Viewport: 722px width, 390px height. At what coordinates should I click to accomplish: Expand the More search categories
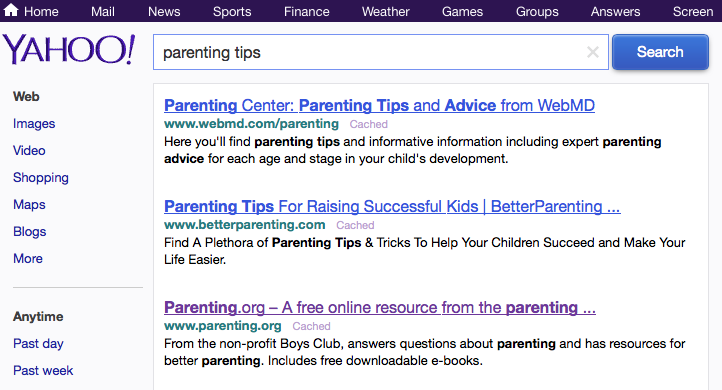[x=28, y=259]
